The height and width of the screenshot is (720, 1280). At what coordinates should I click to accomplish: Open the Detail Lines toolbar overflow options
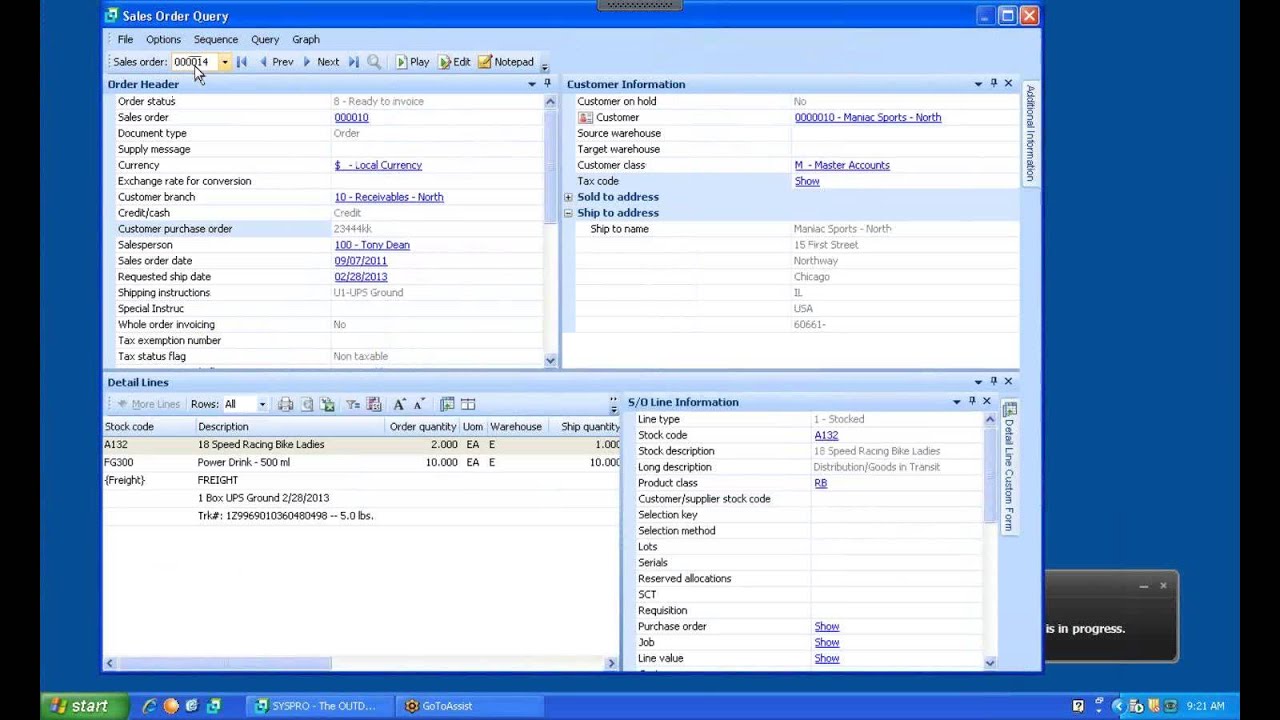(613, 405)
